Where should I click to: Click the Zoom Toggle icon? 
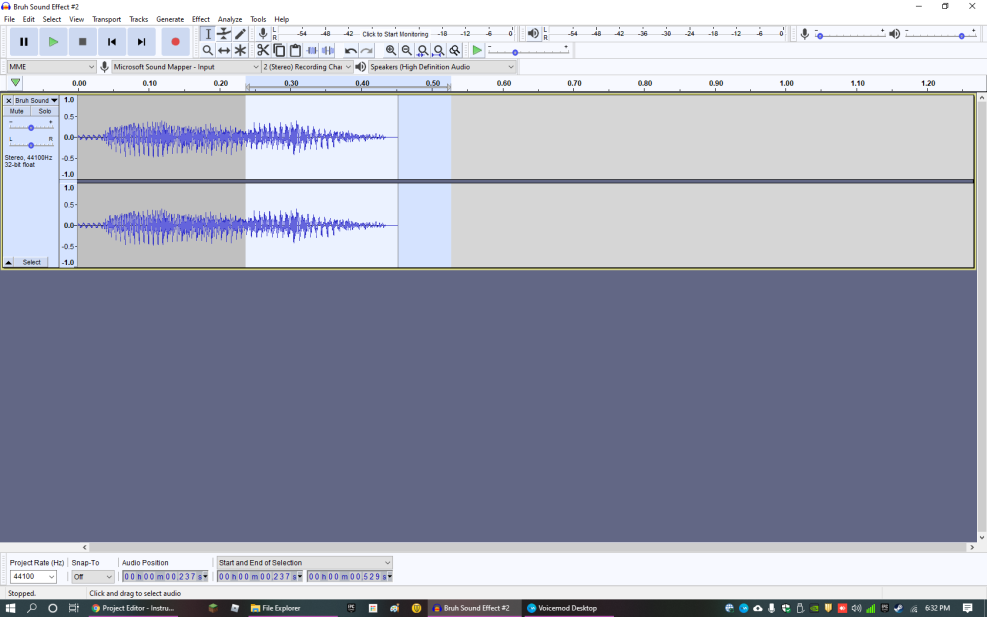click(x=455, y=50)
